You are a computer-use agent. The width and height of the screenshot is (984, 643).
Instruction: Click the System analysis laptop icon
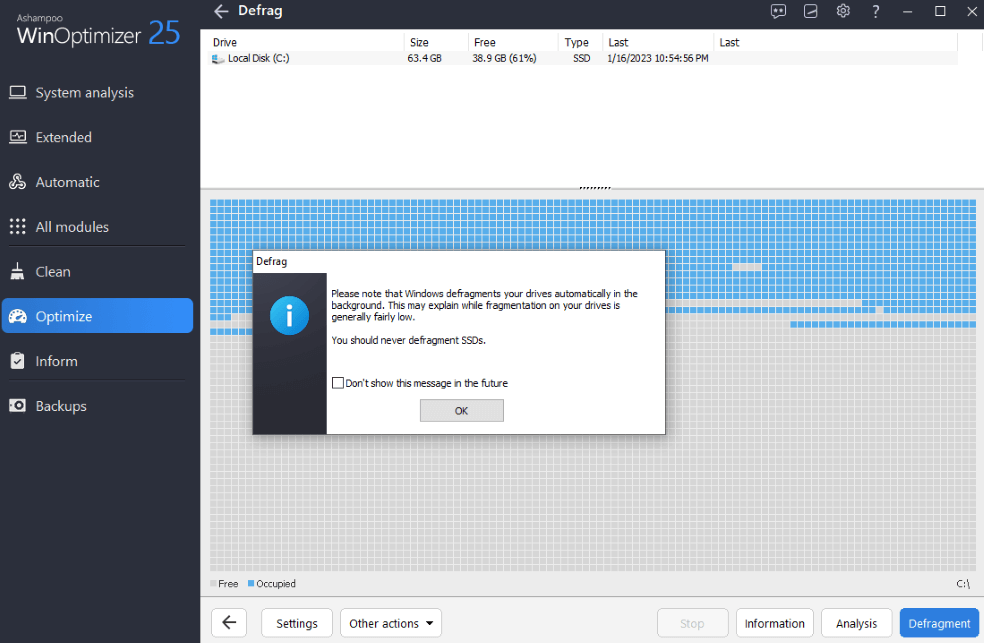point(18,93)
